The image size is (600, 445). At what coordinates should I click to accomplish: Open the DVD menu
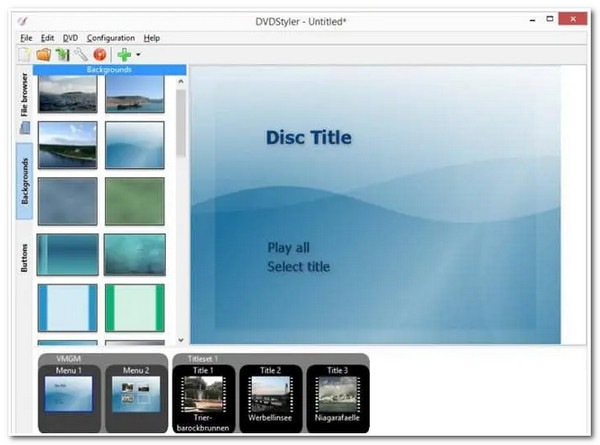(x=70, y=38)
